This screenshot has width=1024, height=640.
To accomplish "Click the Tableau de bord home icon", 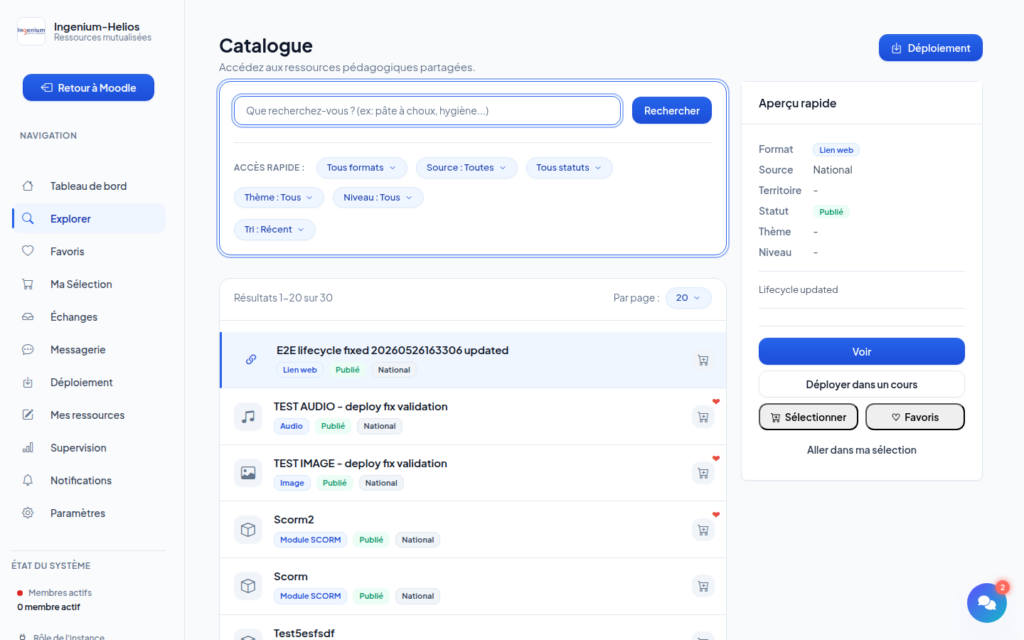I will 27,186.
